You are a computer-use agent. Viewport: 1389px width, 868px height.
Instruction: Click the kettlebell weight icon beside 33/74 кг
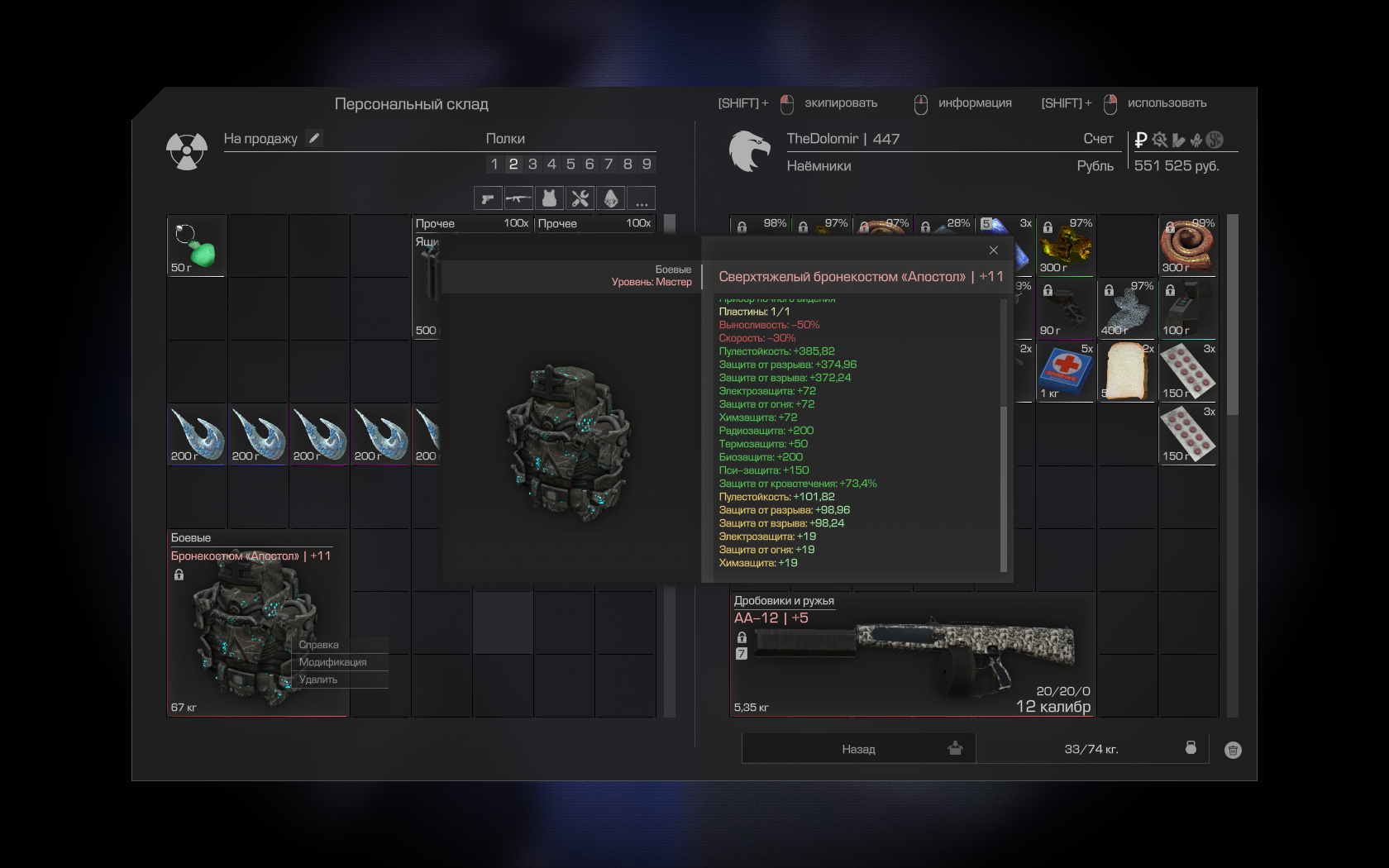[1191, 747]
